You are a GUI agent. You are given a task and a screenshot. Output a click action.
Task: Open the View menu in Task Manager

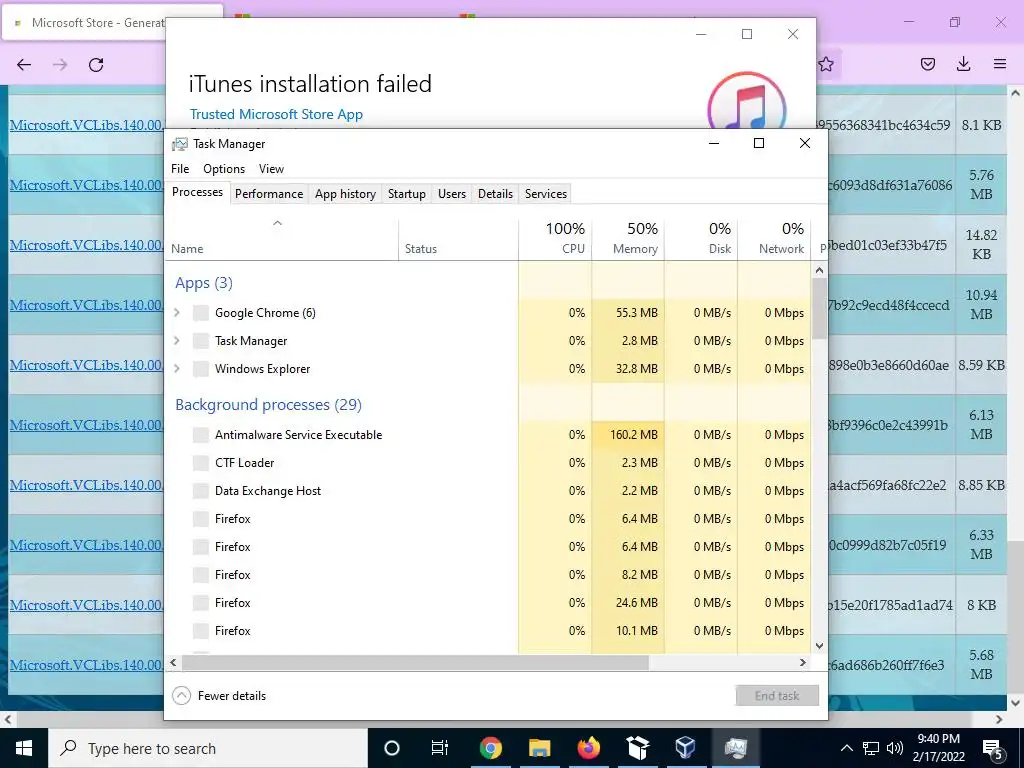271,168
